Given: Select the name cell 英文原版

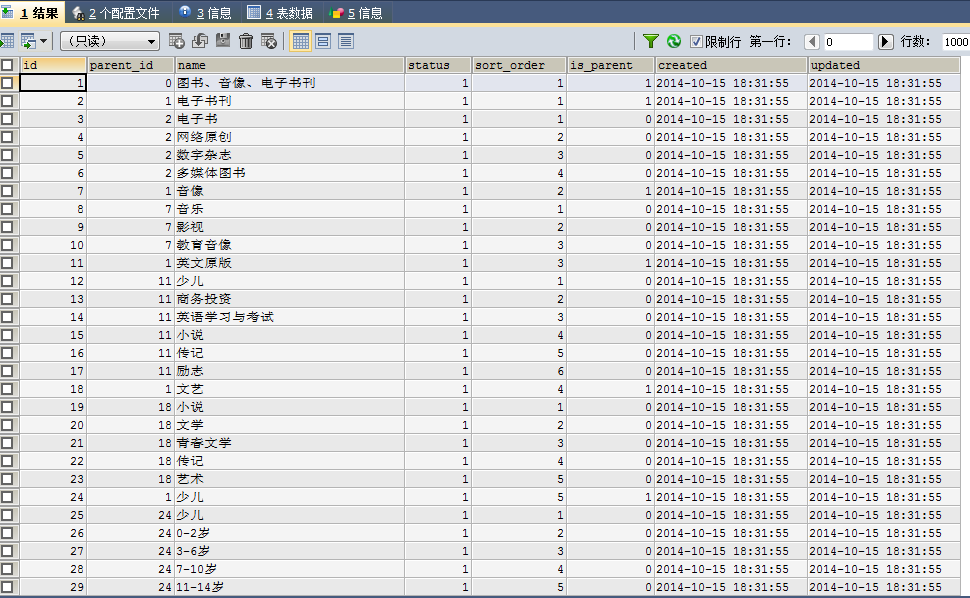Looking at the screenshot, I should click(290, 263).
